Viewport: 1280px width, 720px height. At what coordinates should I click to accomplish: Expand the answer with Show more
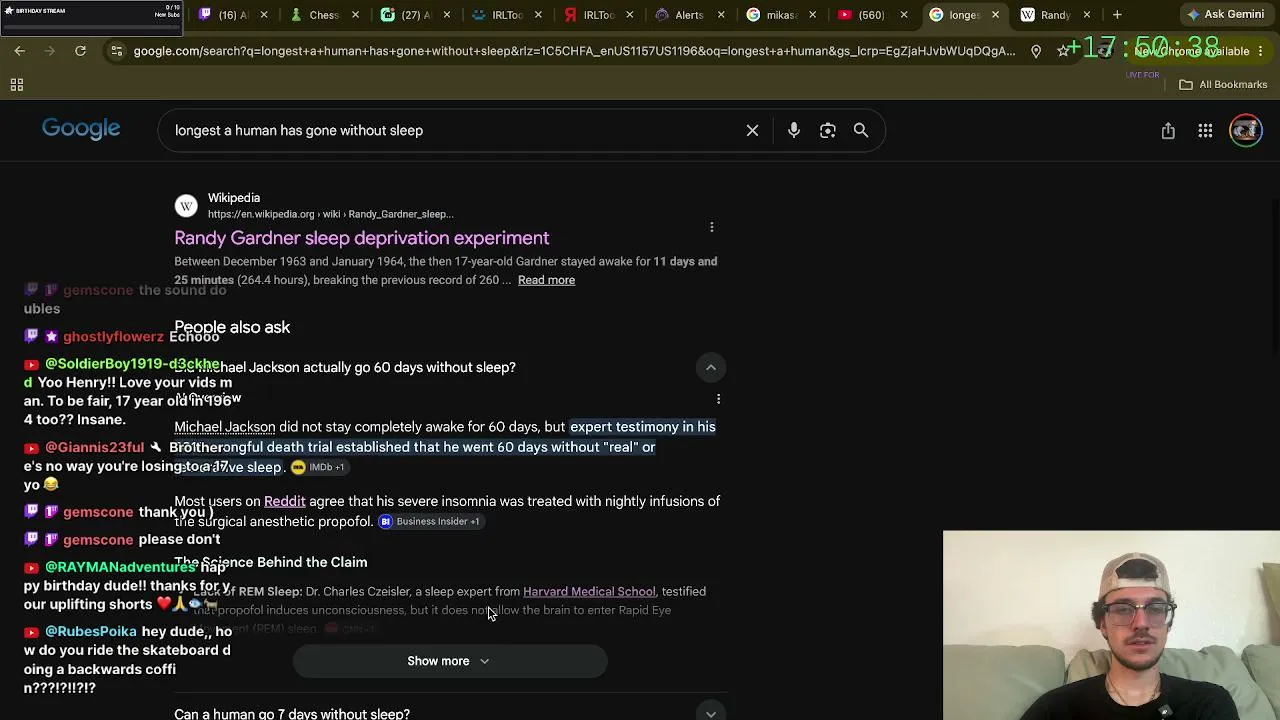(x=449, y=661)
